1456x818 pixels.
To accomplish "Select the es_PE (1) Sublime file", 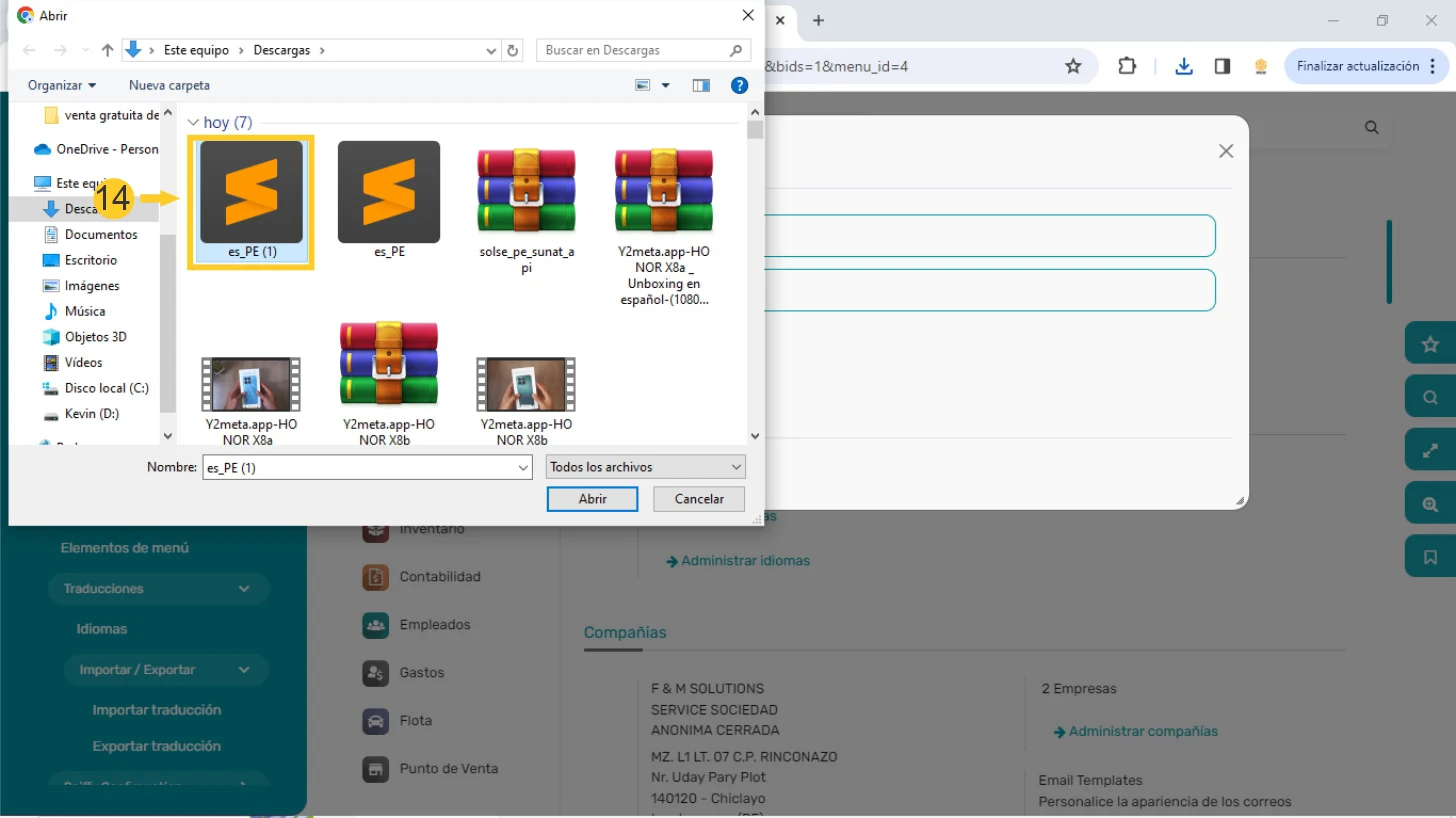I will point(251,200).
